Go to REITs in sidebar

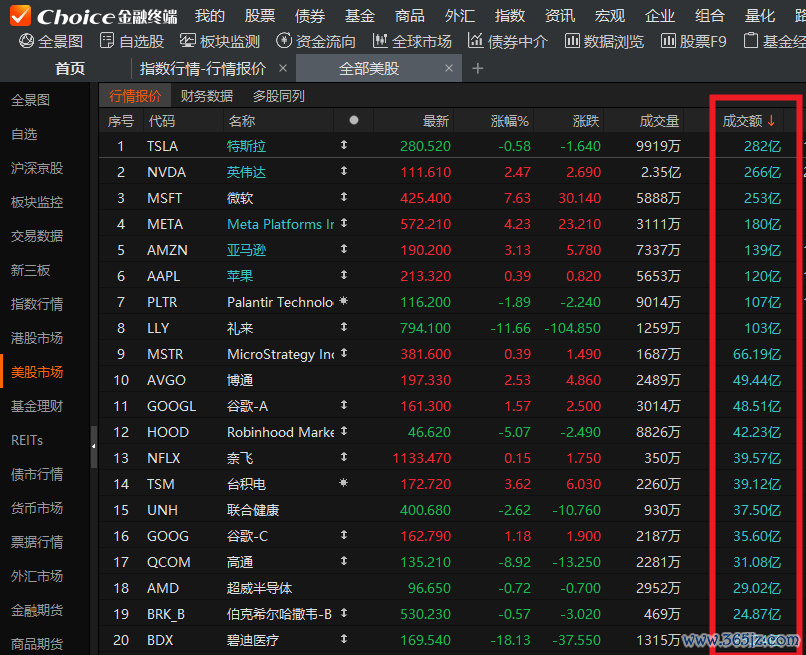(x=27, y=440)
